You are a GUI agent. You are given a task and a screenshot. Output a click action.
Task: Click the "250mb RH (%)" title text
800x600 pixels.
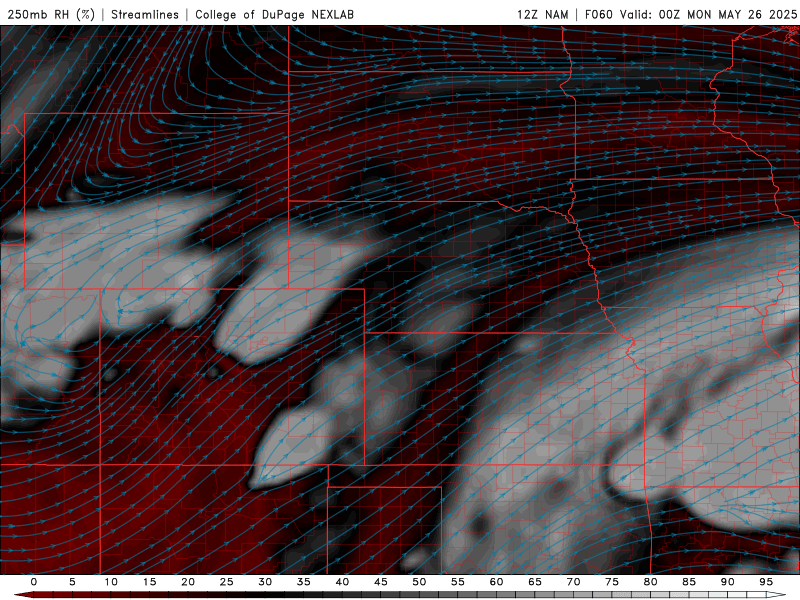pos(51,14)
